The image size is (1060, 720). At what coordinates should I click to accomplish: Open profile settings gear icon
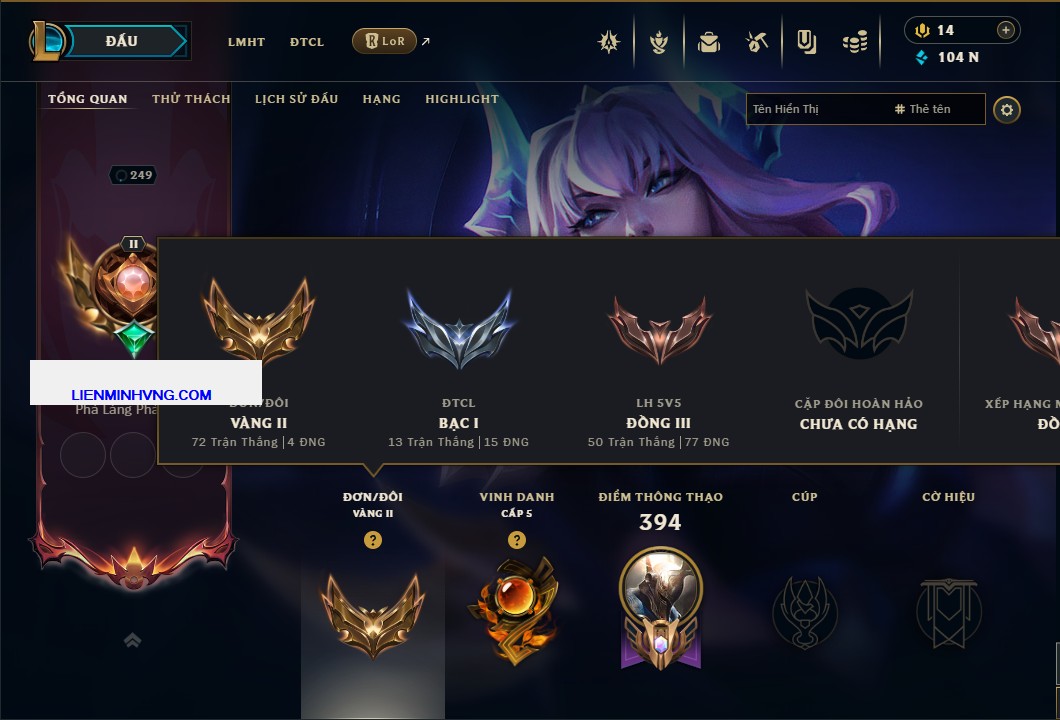click(x=1007, y=110)
